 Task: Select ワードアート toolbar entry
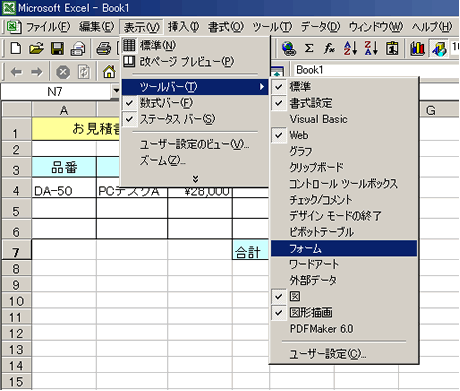[x=344, y=264]
